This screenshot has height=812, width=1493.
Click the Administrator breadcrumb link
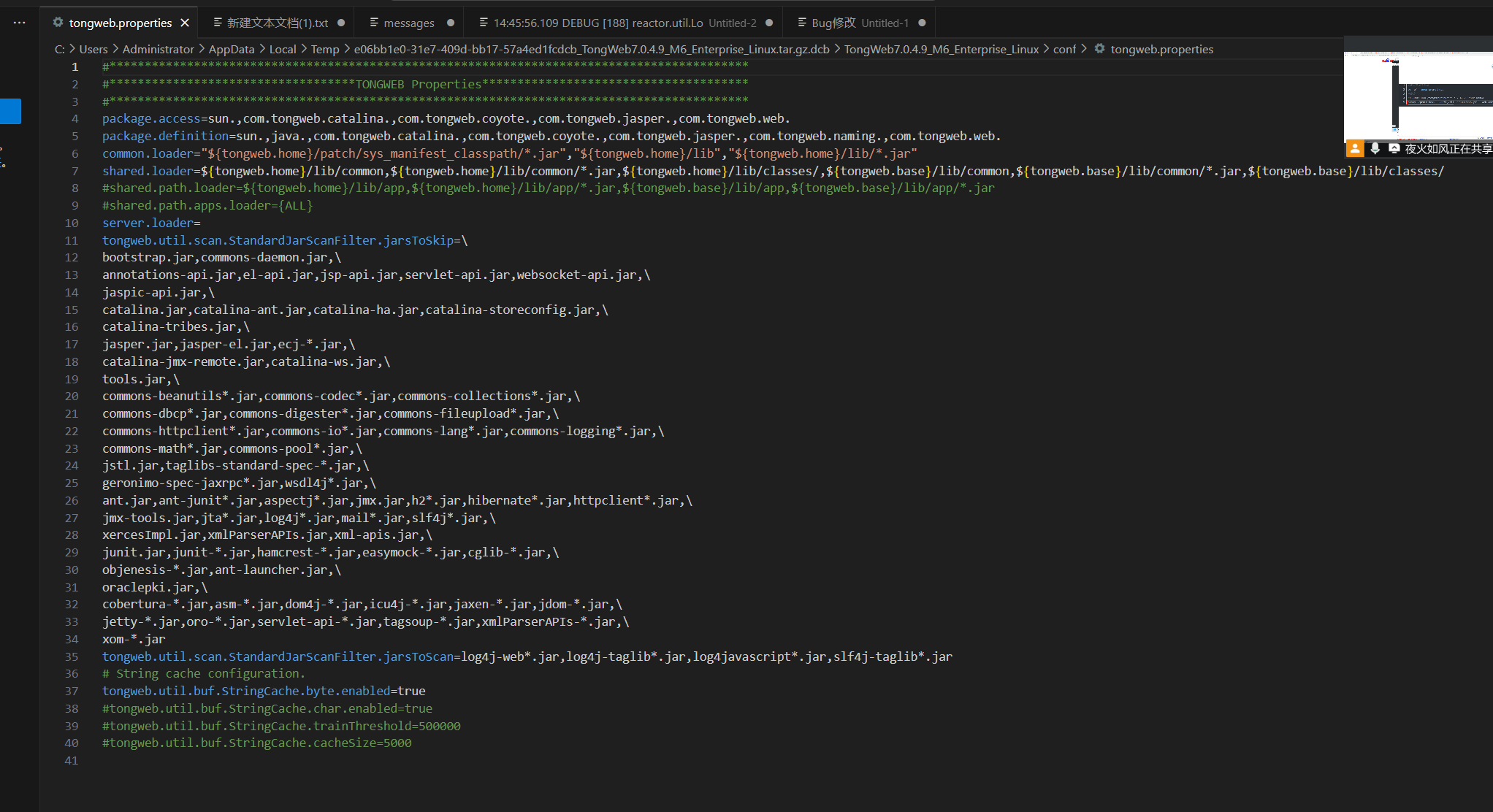pyautogui.click(x=158, y=49)
